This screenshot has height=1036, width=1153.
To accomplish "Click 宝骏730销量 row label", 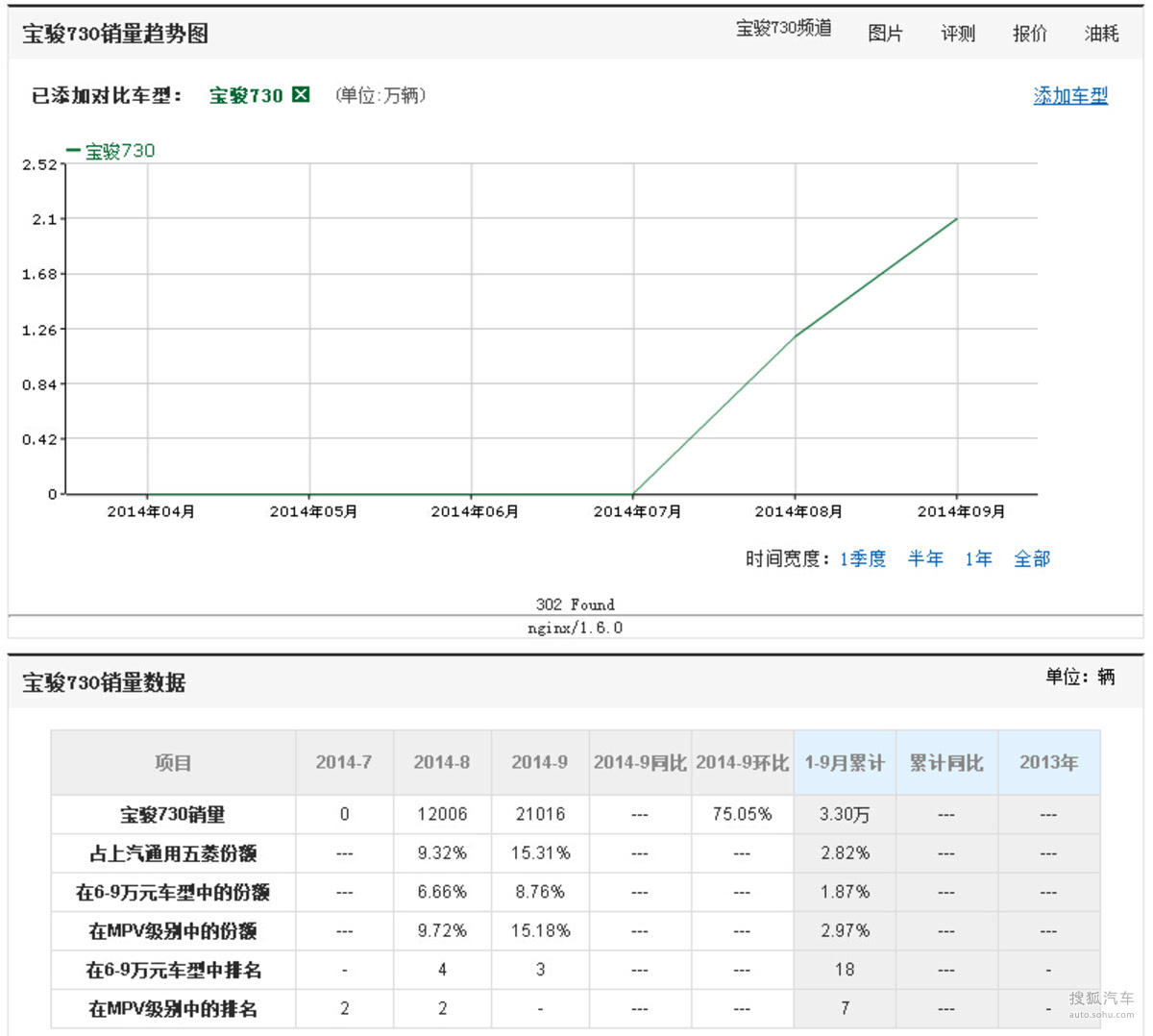I will [173, 814].
